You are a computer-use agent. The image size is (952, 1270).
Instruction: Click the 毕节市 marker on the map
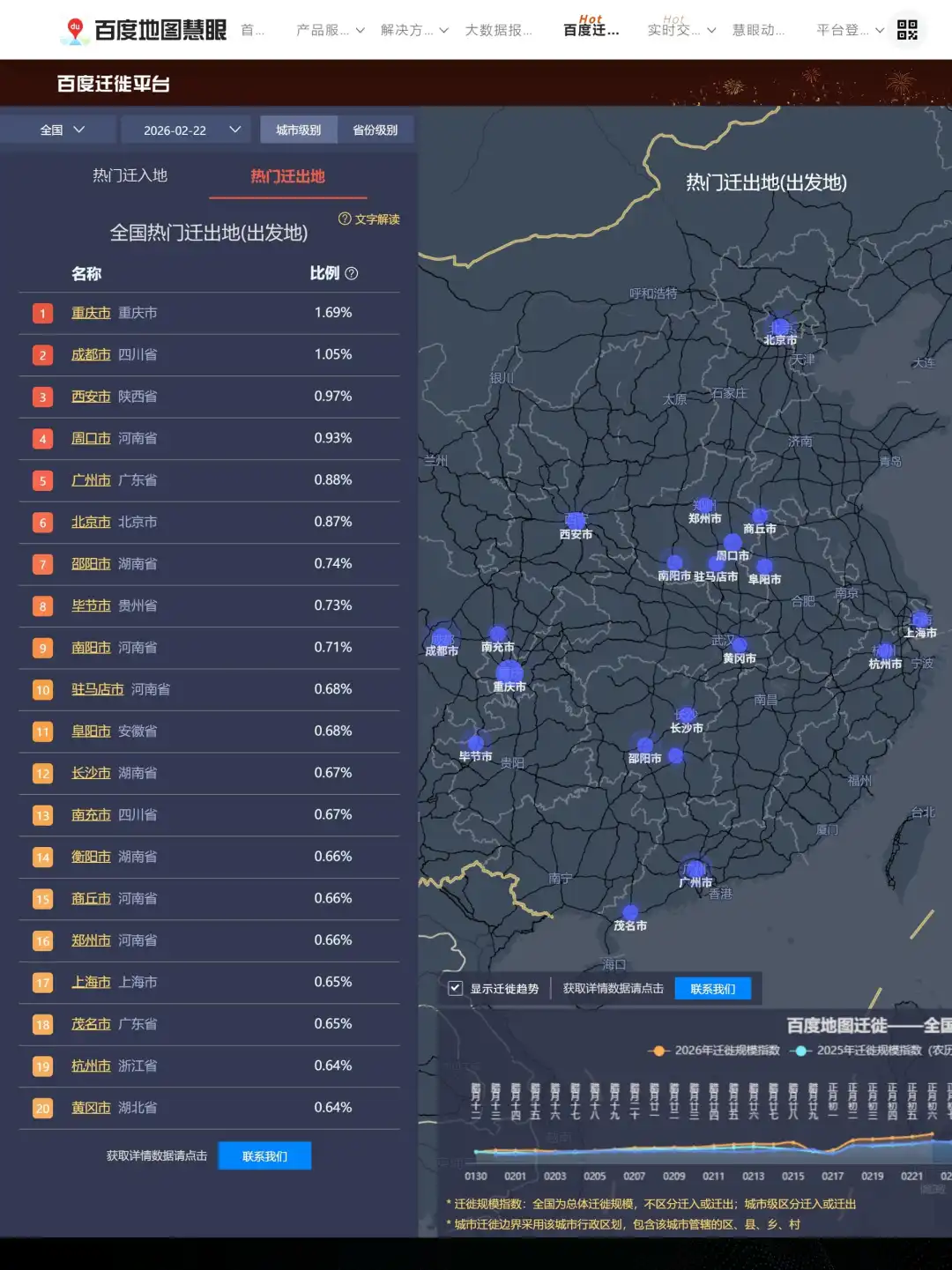[476, 743]
